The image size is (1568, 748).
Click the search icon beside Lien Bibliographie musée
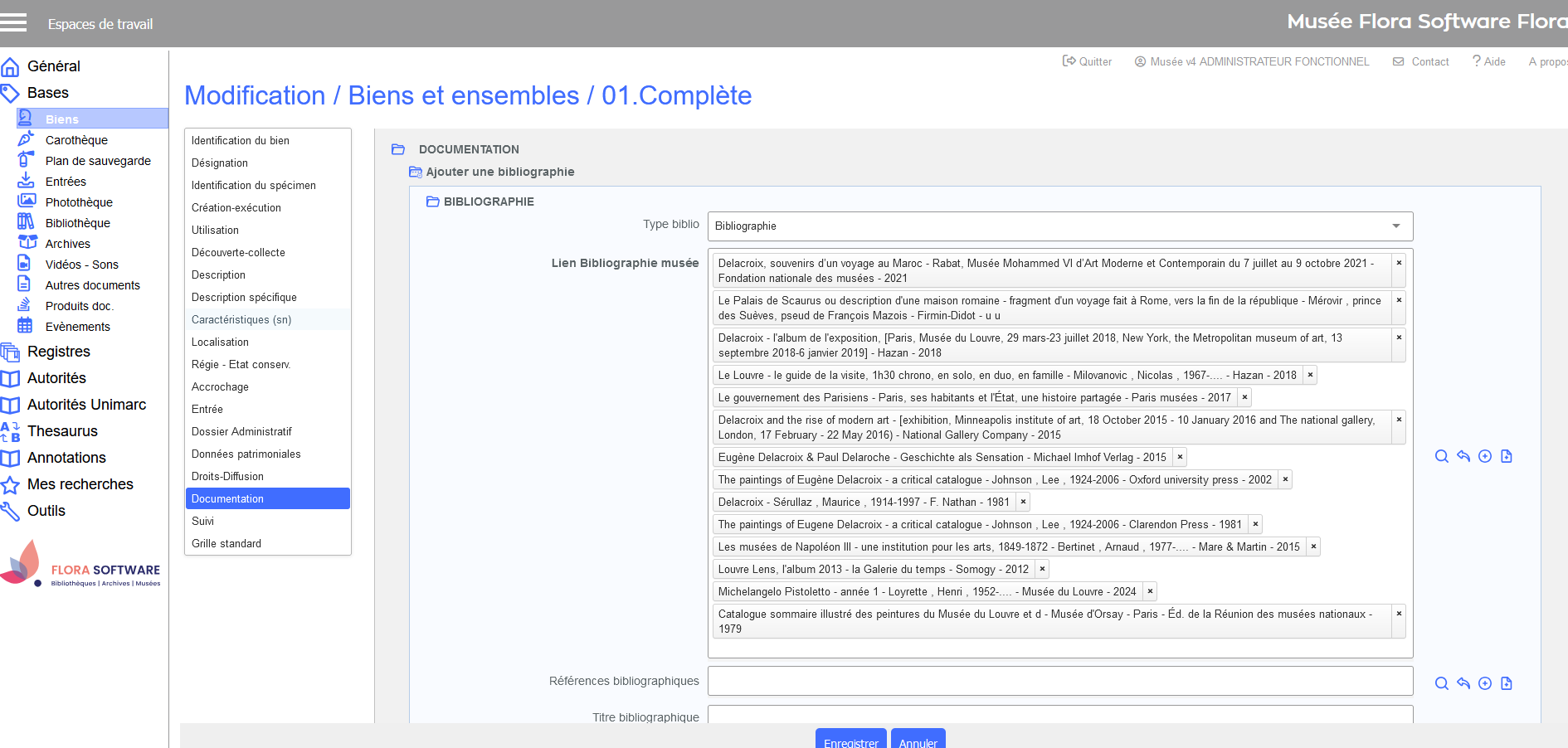point(1441,456)
